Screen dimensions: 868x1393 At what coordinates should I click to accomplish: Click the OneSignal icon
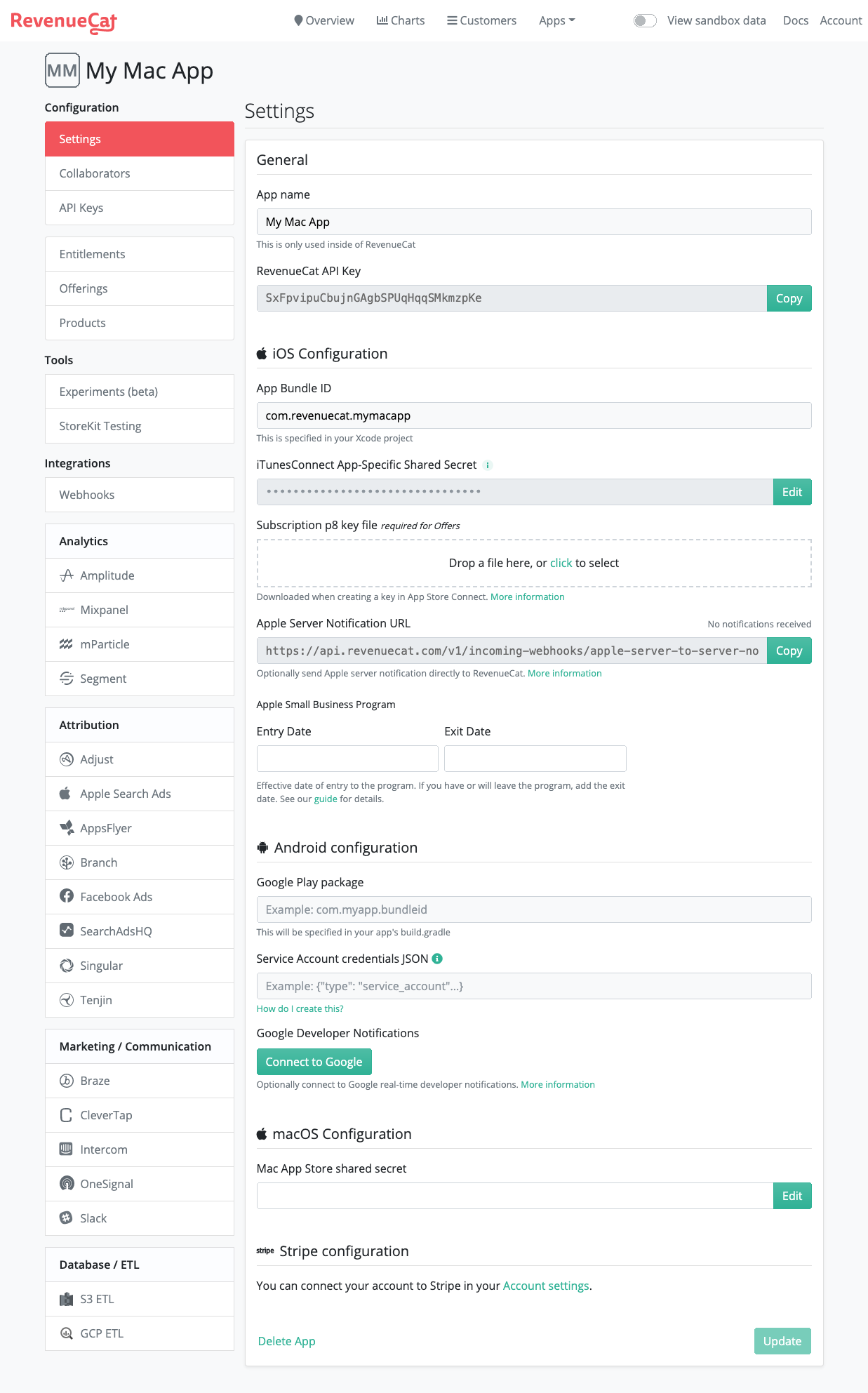[x=67, y=1184]
